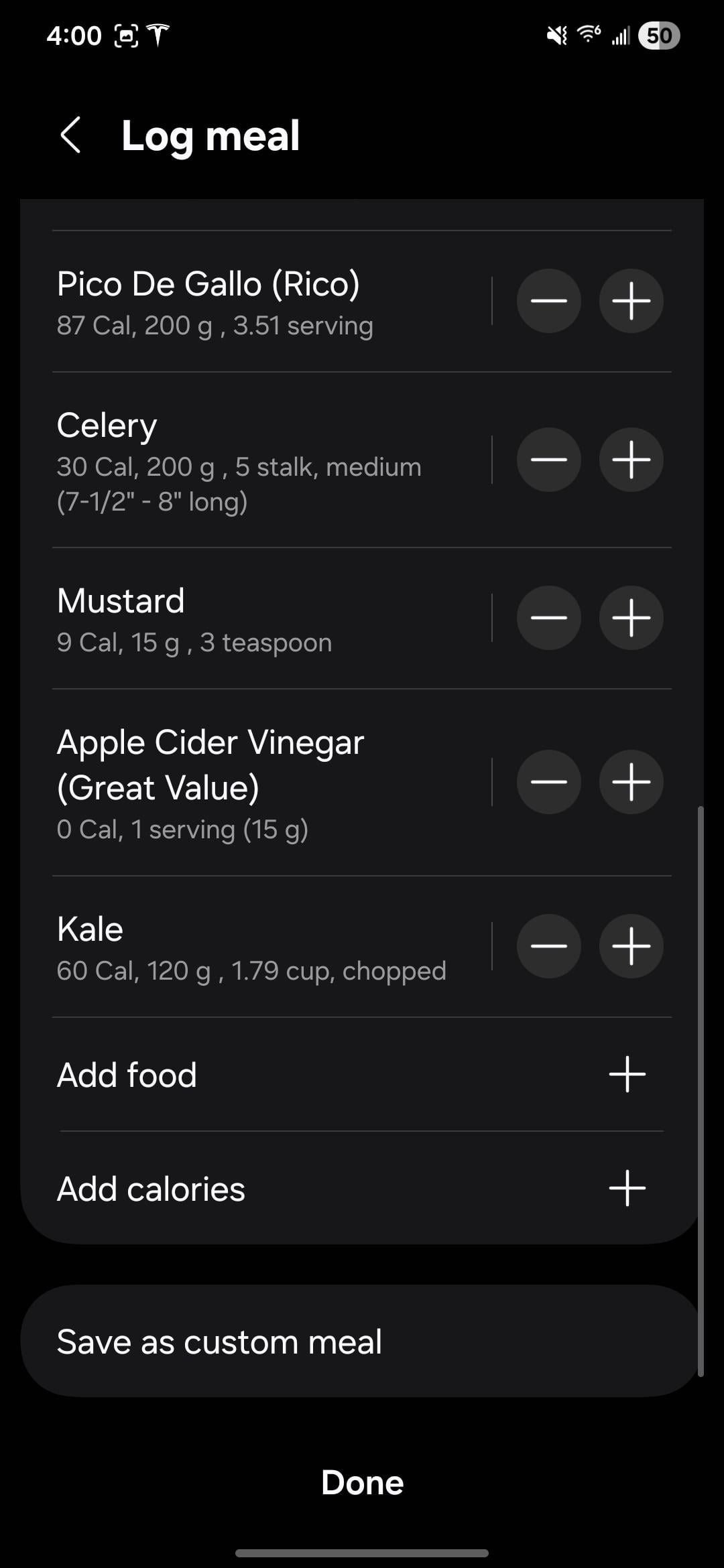Increase Apple Cider Vinegar serving
The width and height of the screenshot is (724, 1568).
point(631,782)
